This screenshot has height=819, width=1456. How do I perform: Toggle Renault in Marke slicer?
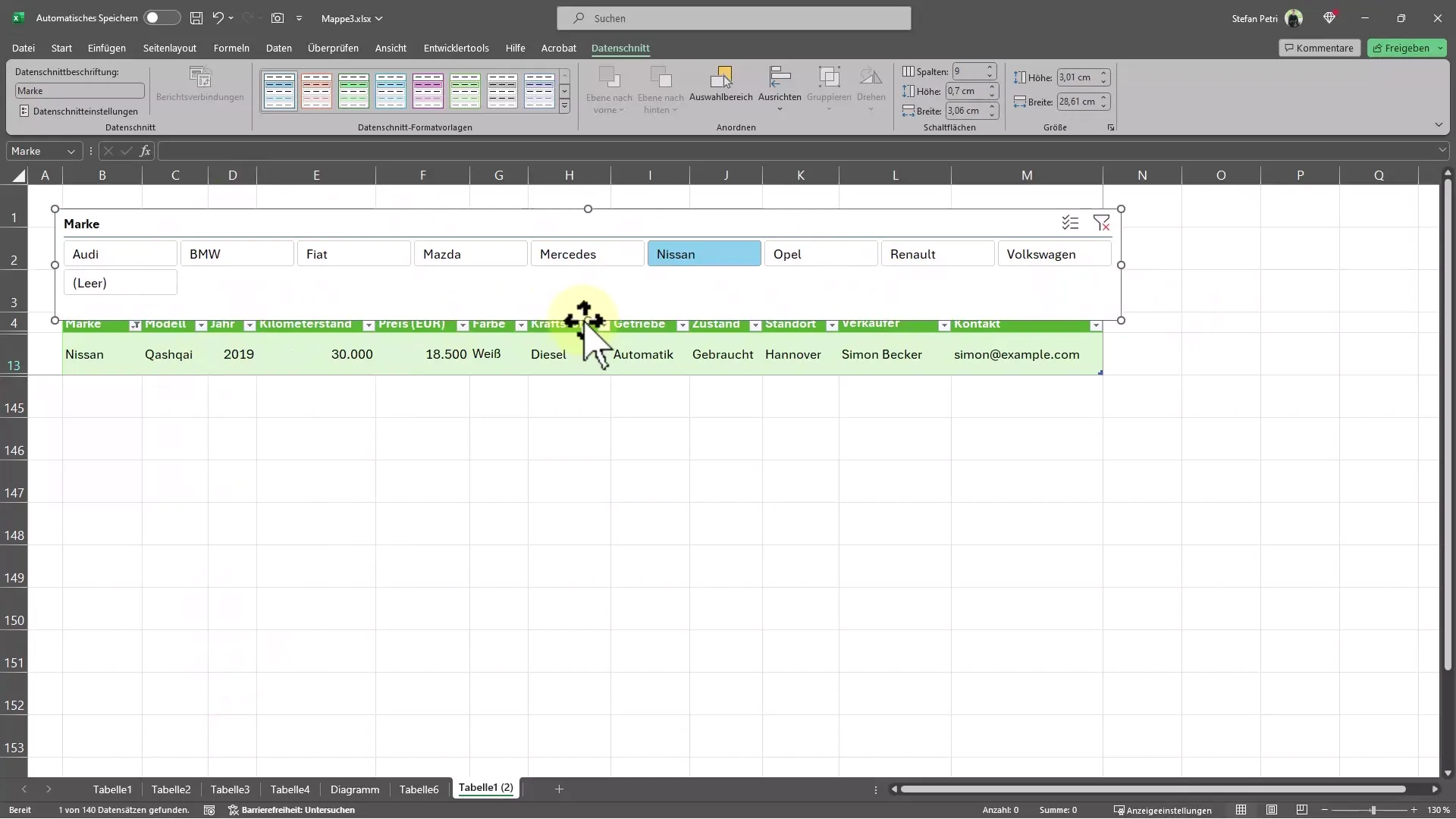click(938, 254)
